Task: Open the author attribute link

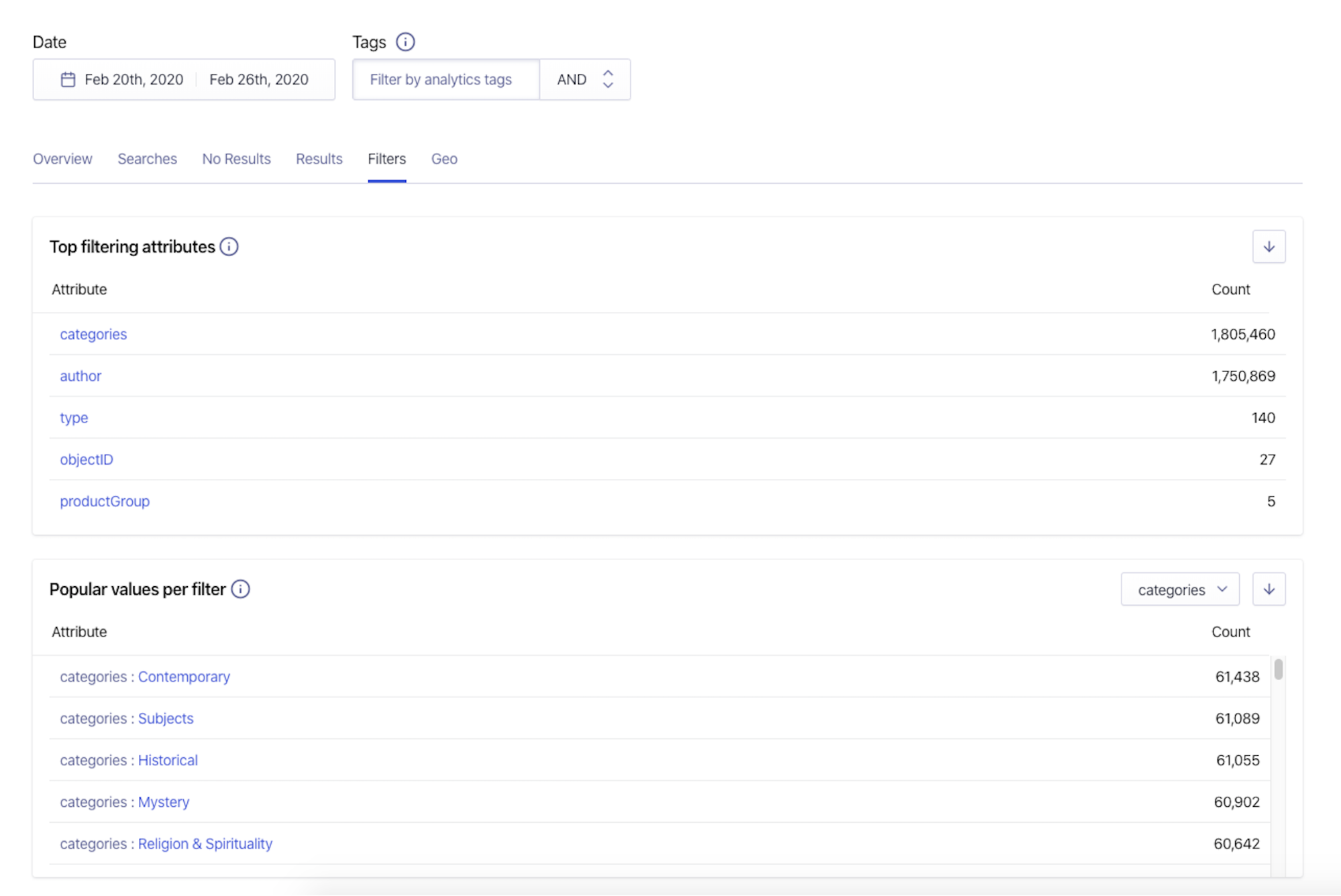Action: pyautogui.click(x=81, y=376)
